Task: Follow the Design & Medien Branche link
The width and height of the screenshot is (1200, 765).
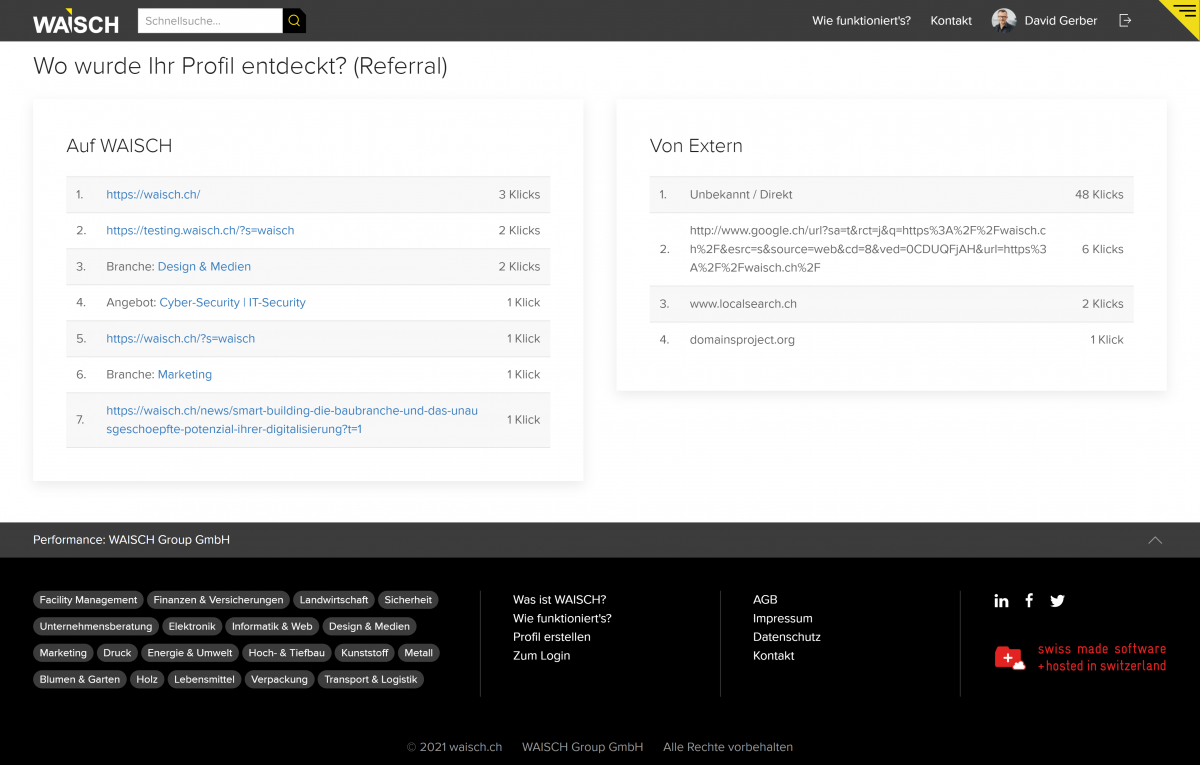Action: 204,267
